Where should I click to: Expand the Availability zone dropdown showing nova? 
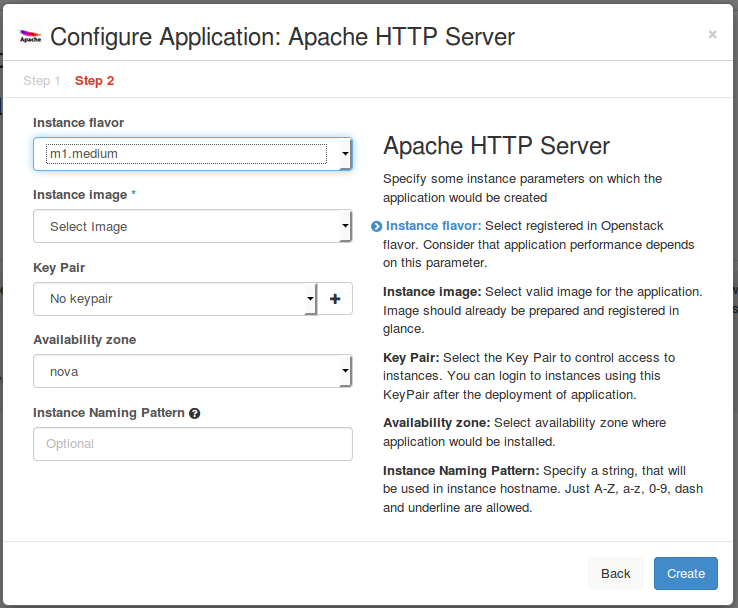click(x=192, y=371)
